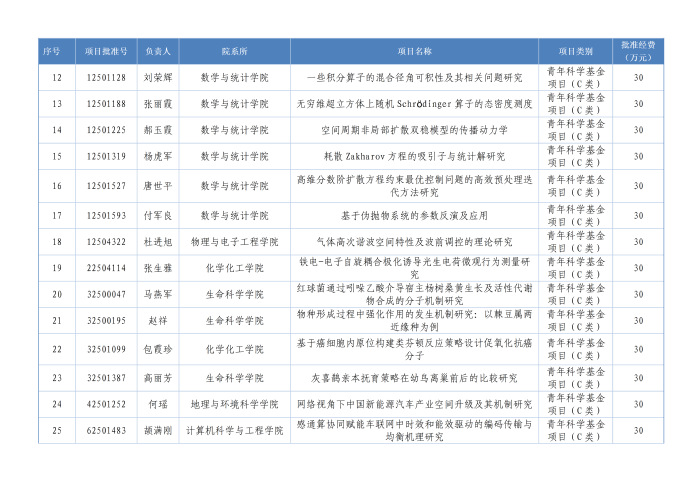Select project number 12501128 cell
The image size is (691, 489).
(105, 77)
